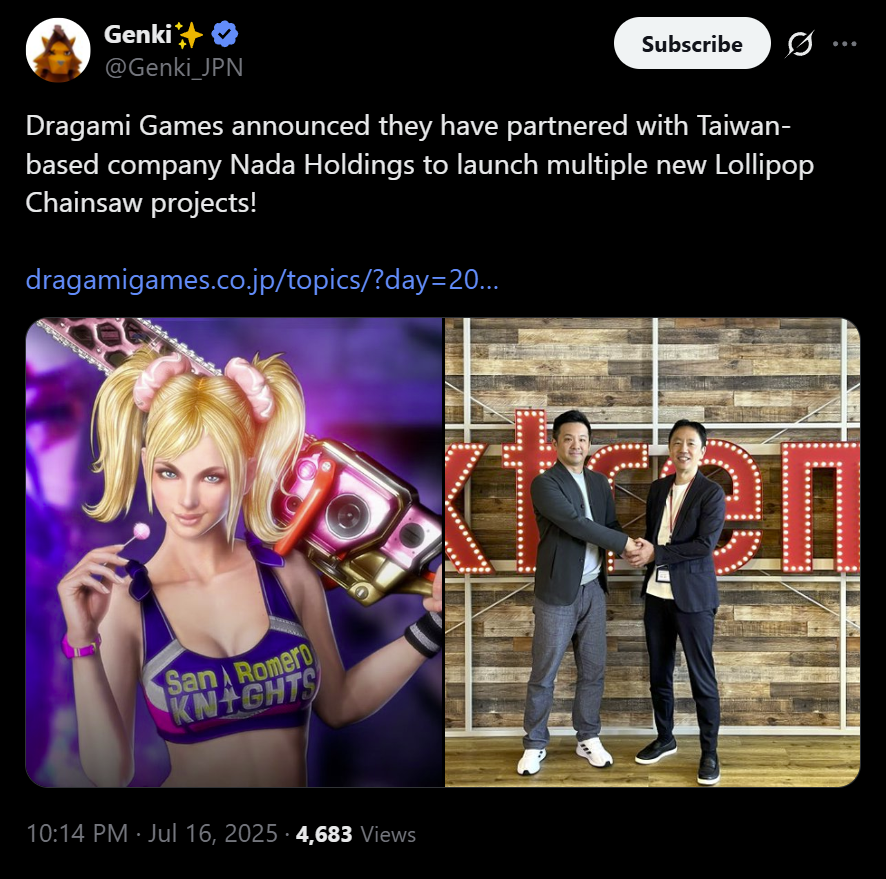
Task: Select the tweet text about Dragami Games
Action: click(x=420, y=164)
